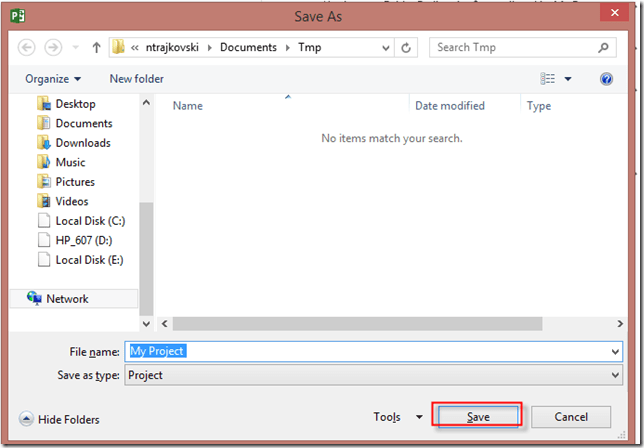Click the Refresh button in address bar
Screen dimensions: 644x448
pyautogui.click(x=407, y=47)
